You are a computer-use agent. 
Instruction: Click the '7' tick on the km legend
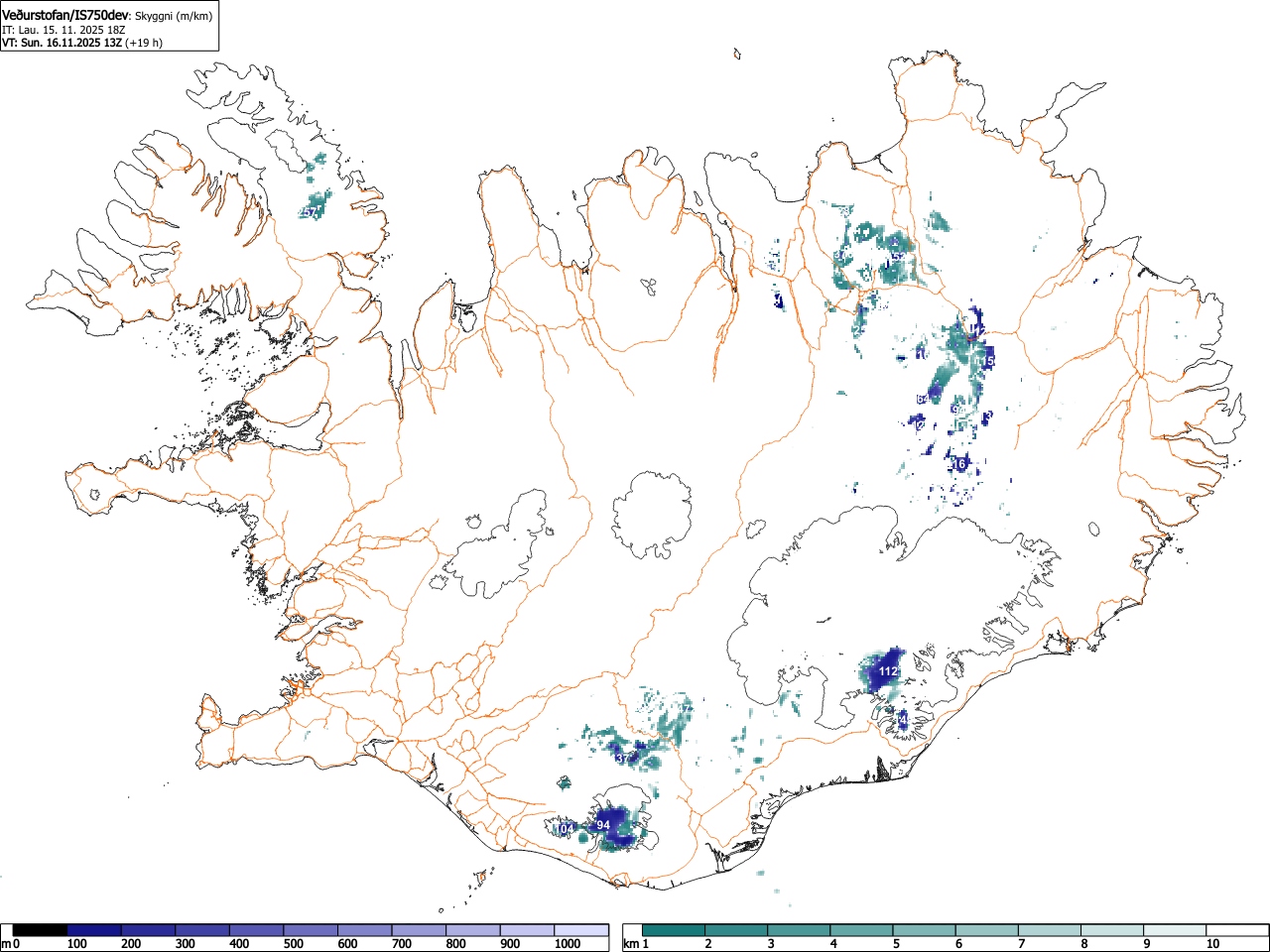click(1022, 944)
